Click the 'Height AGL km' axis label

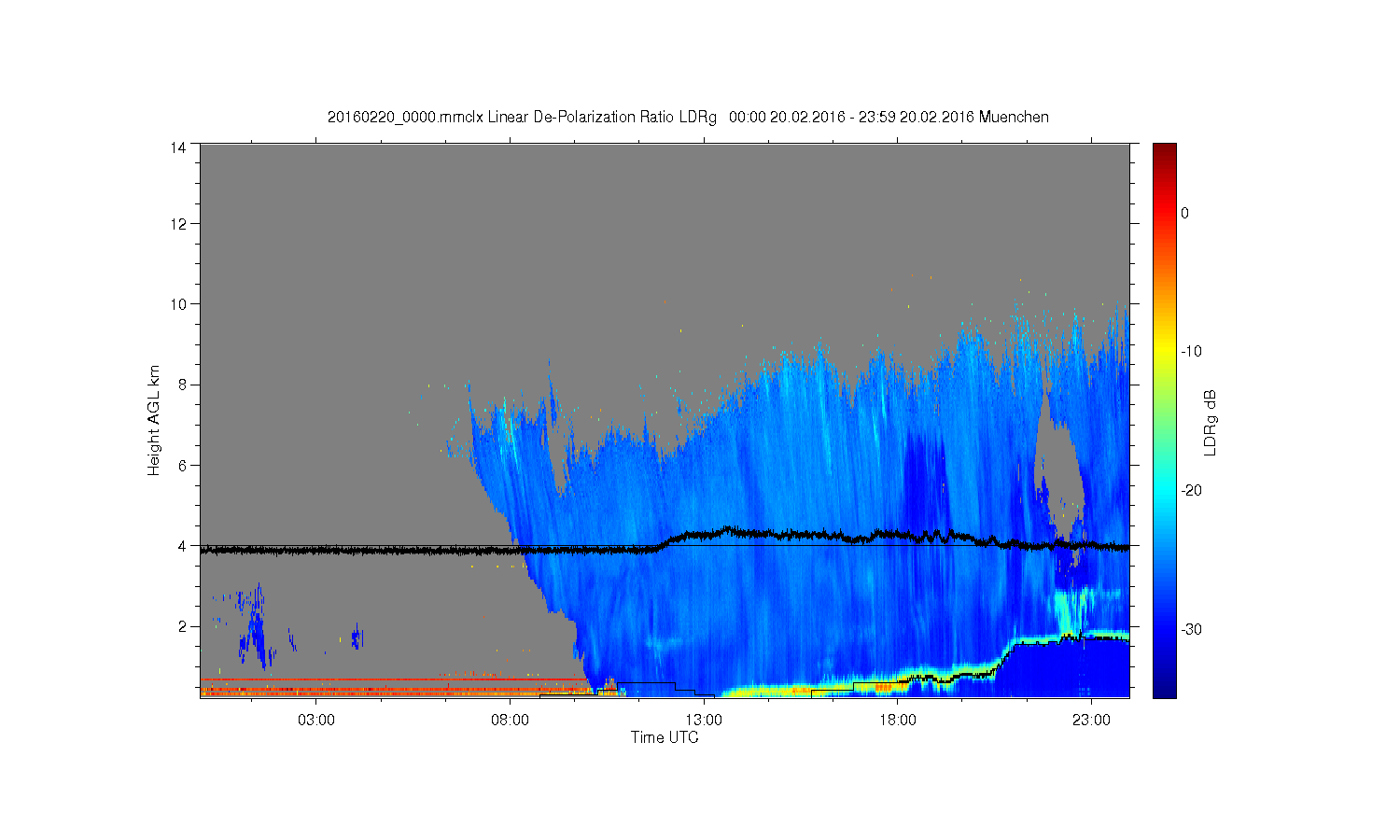(154, 420)
